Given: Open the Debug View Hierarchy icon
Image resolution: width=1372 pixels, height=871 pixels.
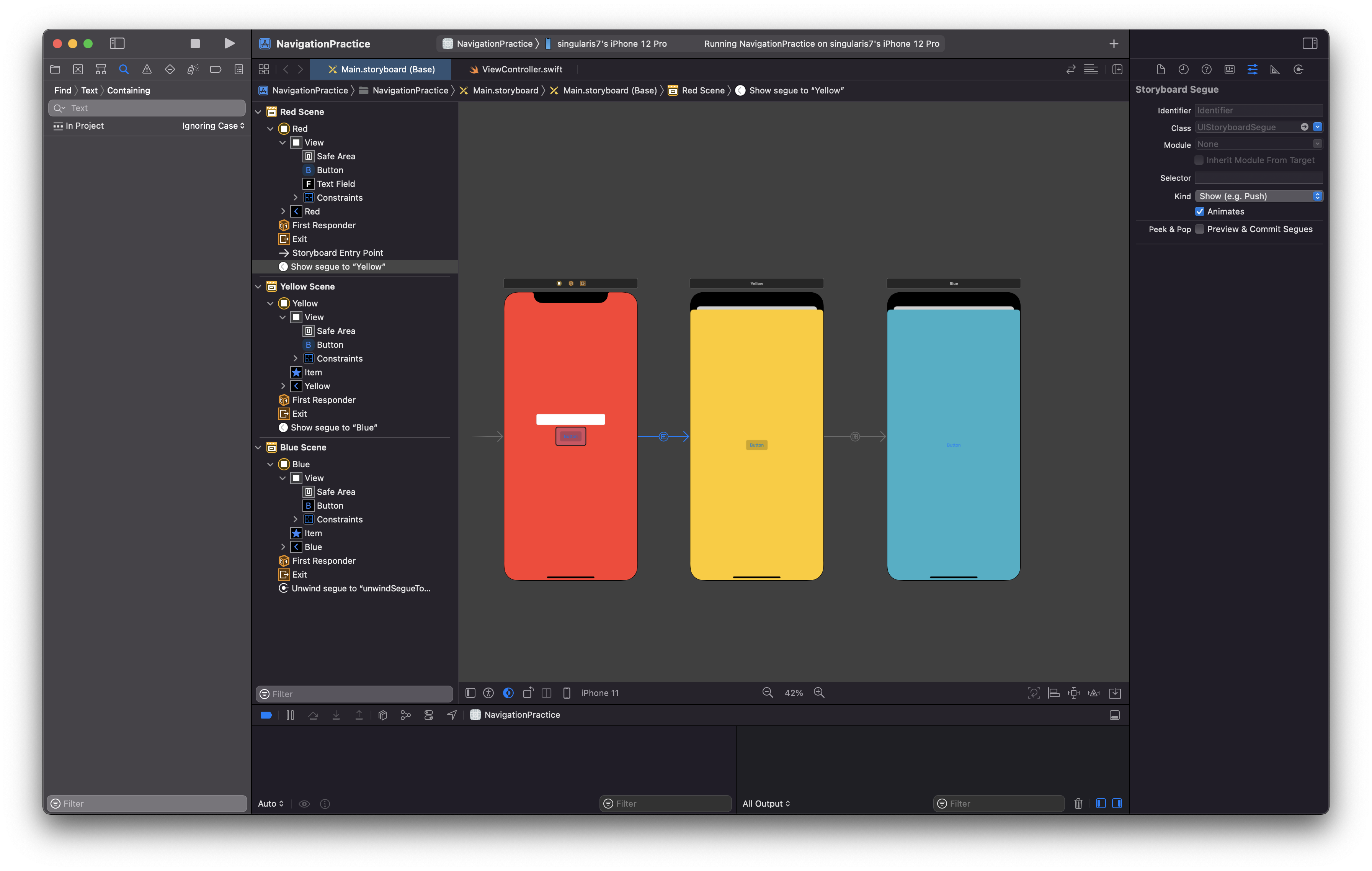Looking at the screenshot, I should click(383, 715).
